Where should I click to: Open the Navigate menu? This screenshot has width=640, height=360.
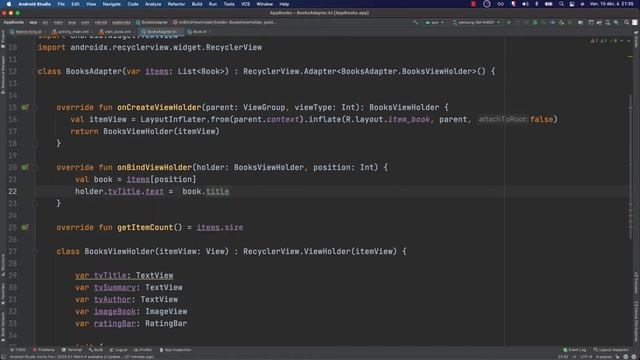[111, 4]
